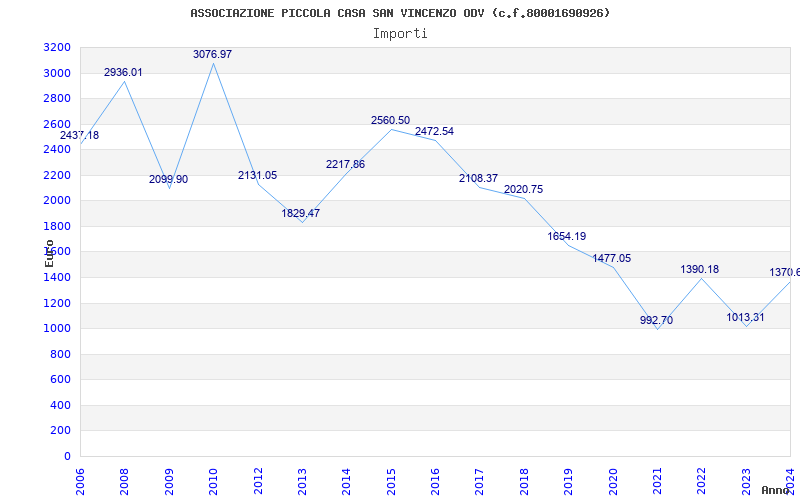Click data label 2108.37
Image resolution: width=800 pixels, height=500 pixels.
click(479, 179)
